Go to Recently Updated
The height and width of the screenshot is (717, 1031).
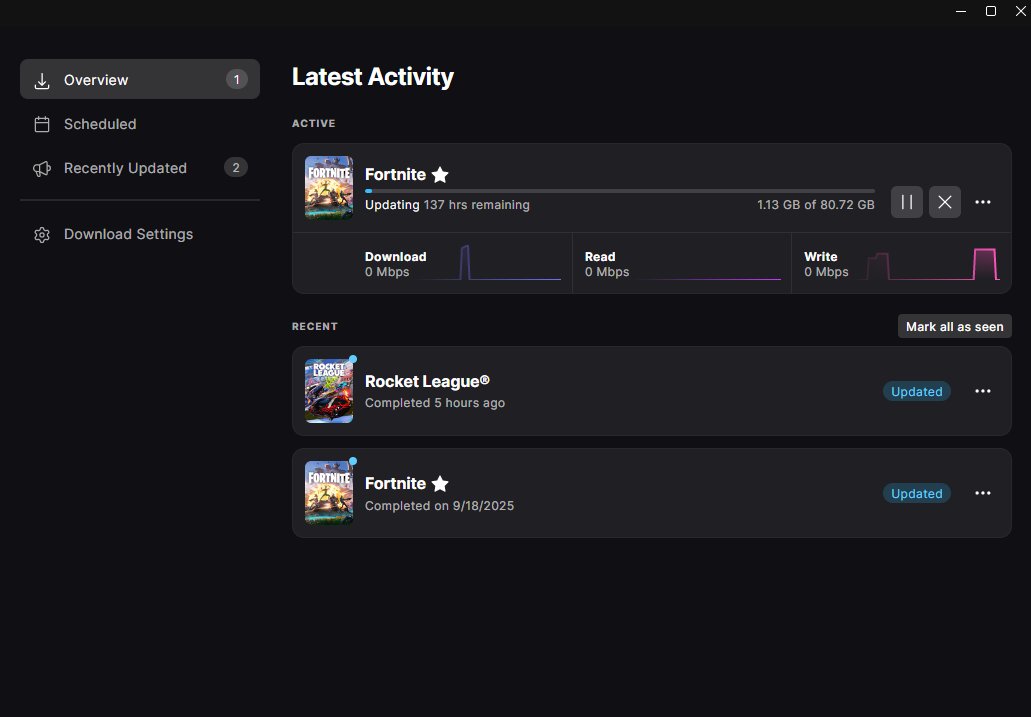tap(139, 168)
